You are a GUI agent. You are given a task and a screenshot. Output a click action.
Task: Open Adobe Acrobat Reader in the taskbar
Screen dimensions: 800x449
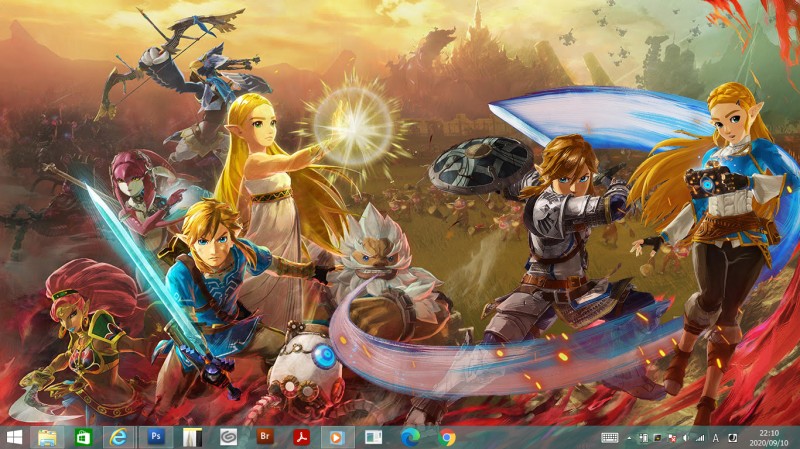[x=302, y=437]
